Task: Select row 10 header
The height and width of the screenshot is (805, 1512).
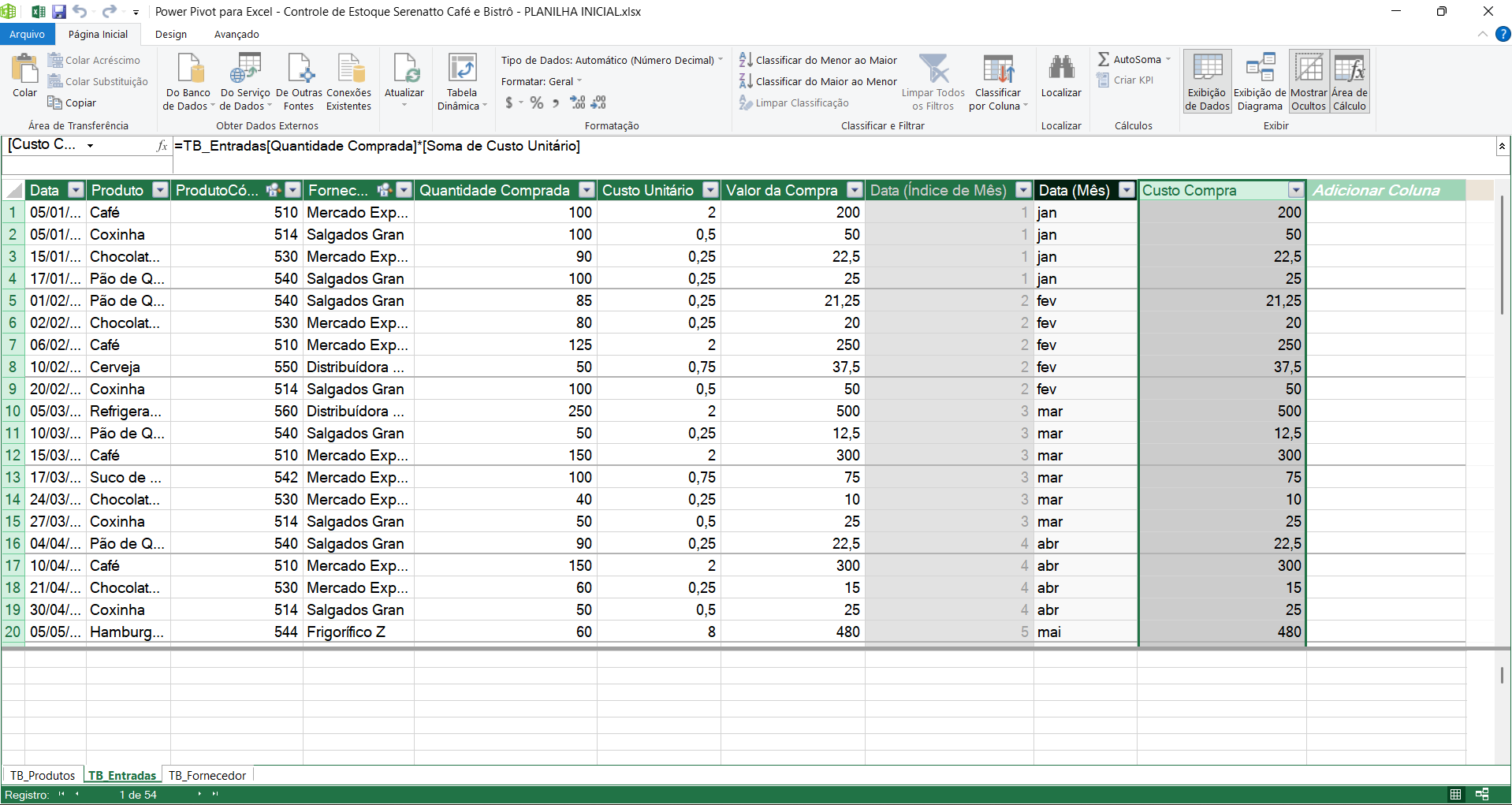Action: 13,411
